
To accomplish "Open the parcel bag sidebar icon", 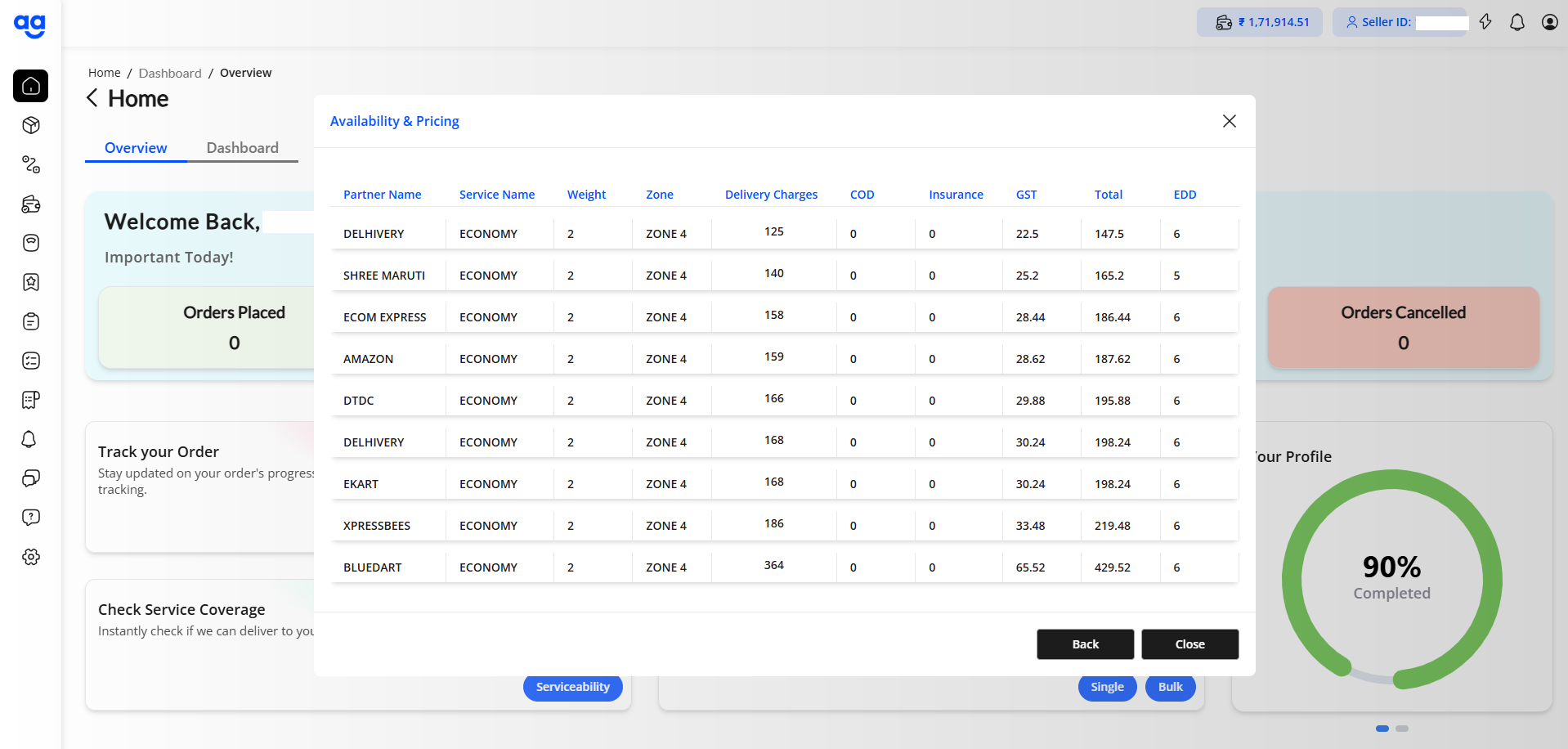I will click(31, 243).
